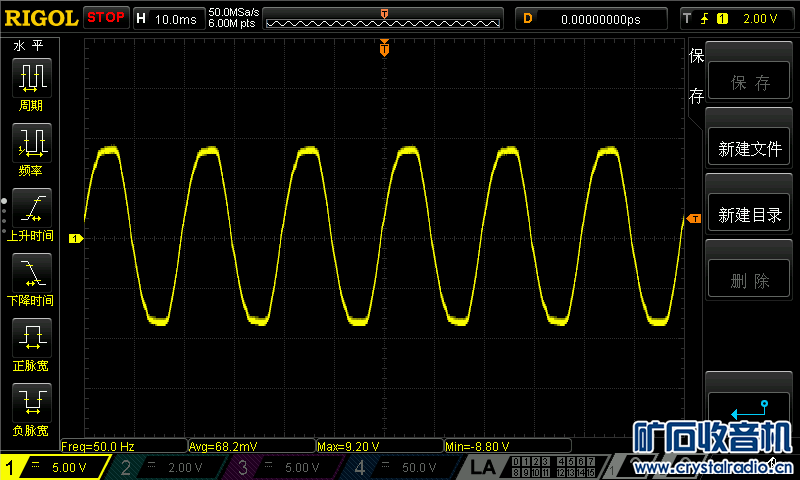The image size is (800, 480).
Task: Open the H 10.0ms timebase setting
Action: click(166, 18)
